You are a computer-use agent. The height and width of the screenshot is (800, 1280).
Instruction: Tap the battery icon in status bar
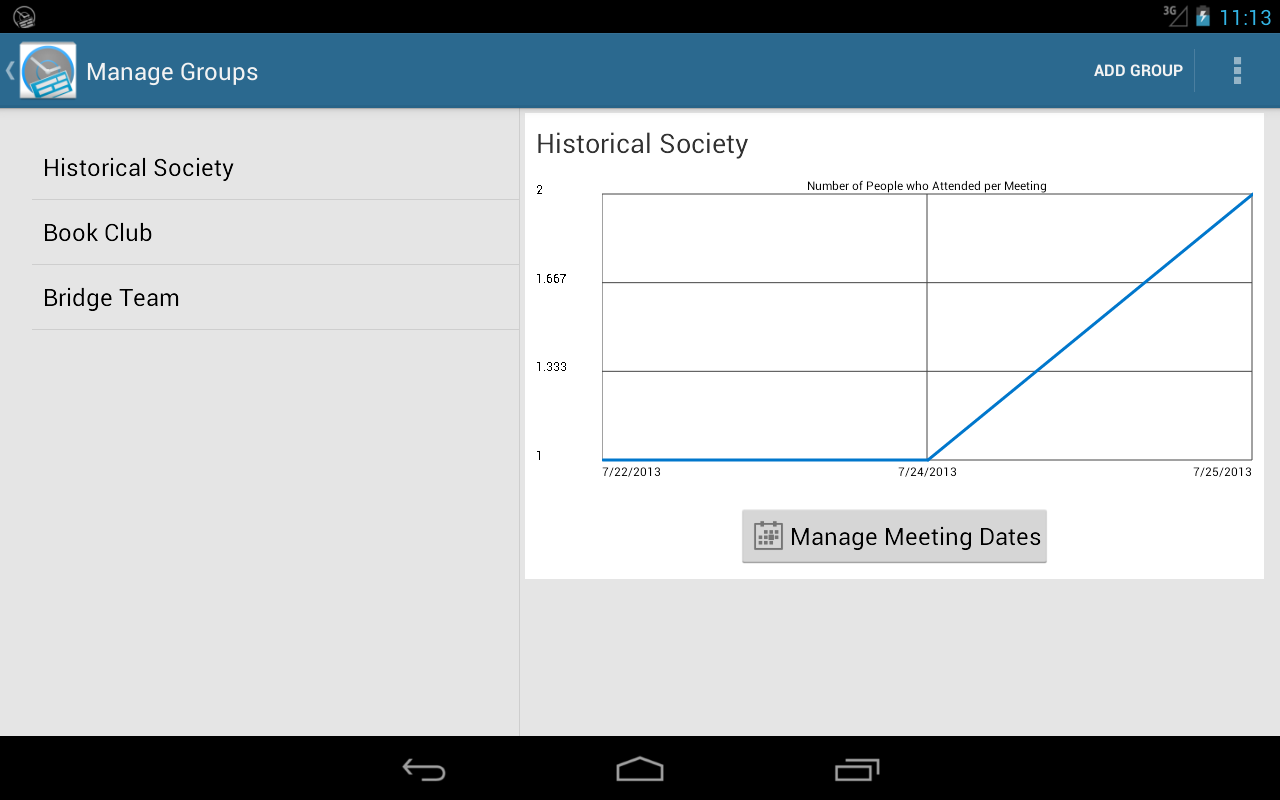pos(1203,17)
